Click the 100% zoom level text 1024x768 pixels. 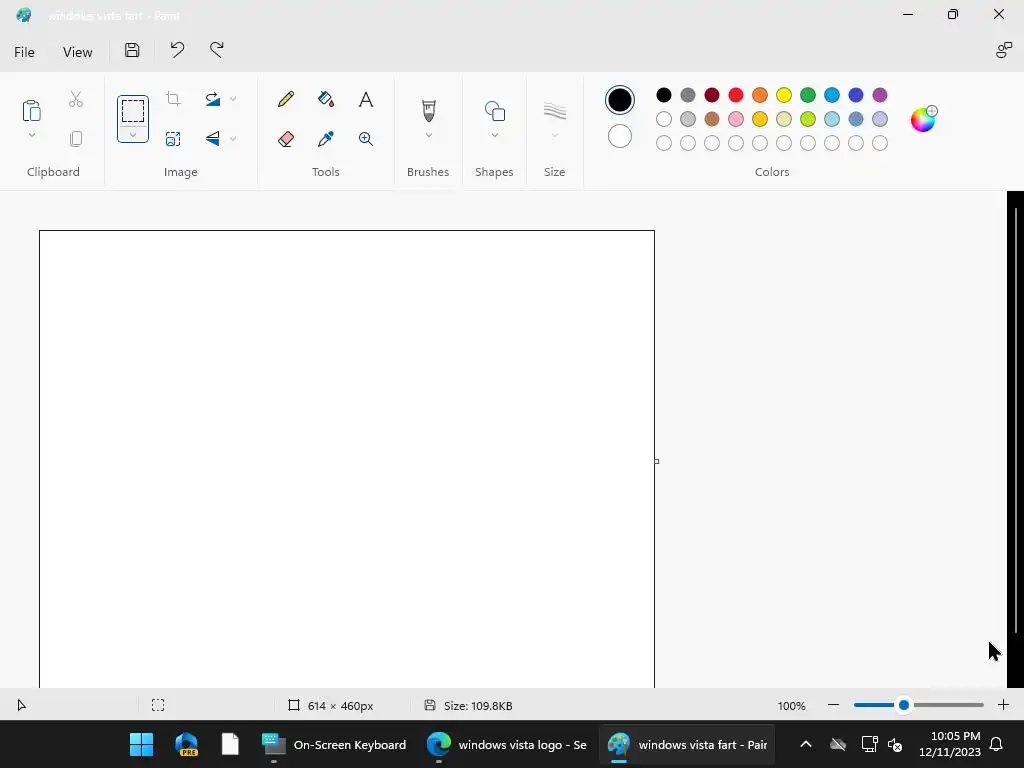(x=792, y=706)
